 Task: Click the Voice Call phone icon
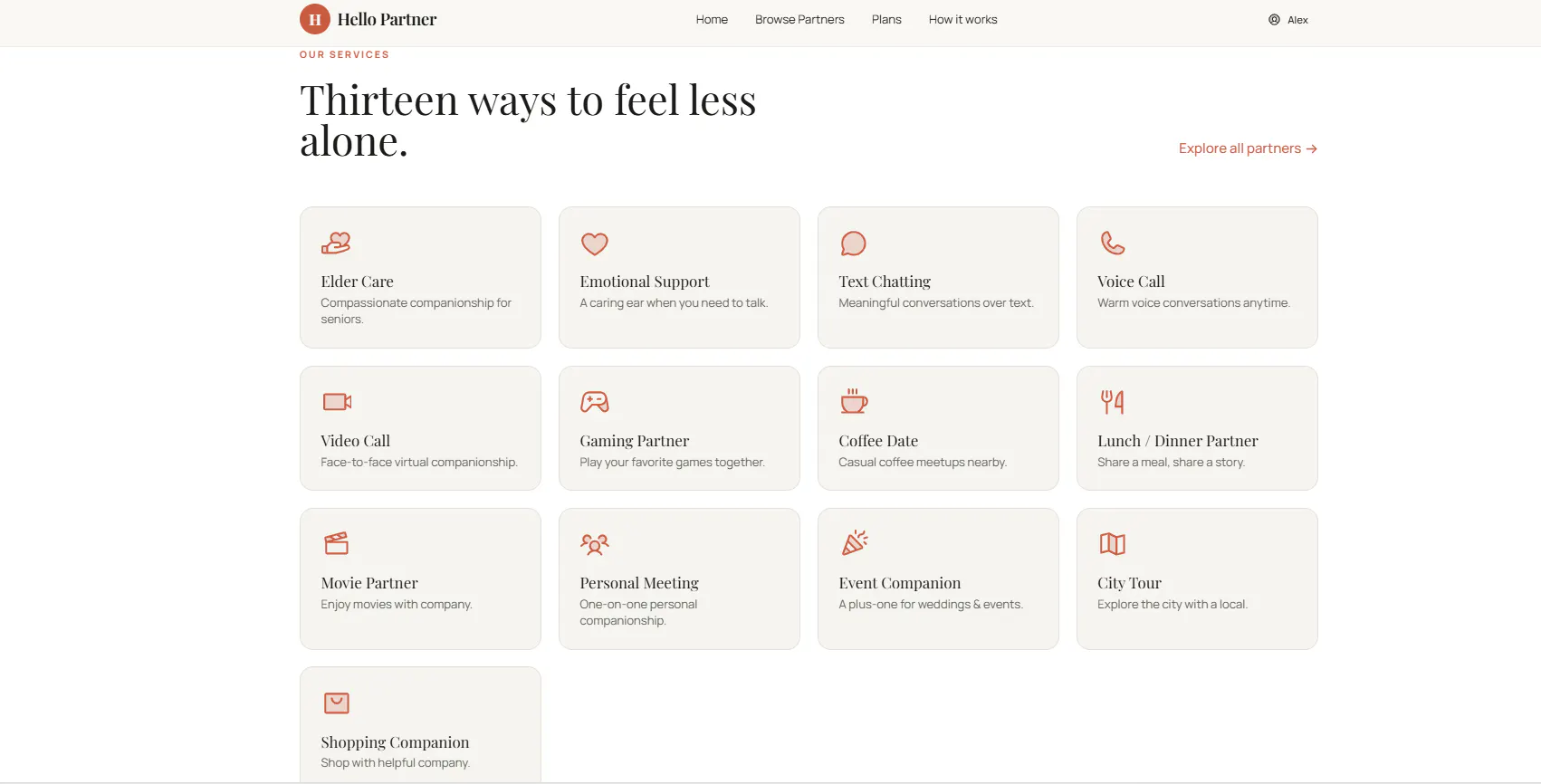click(1113, 243)
